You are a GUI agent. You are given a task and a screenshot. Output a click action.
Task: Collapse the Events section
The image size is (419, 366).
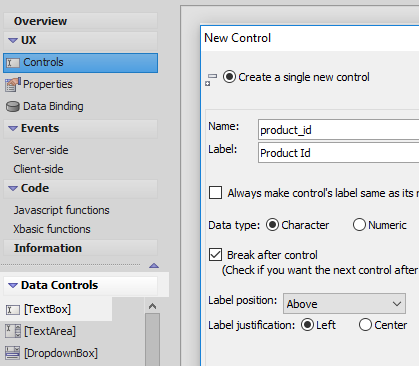pyautogui.click(x=13, y=128)
